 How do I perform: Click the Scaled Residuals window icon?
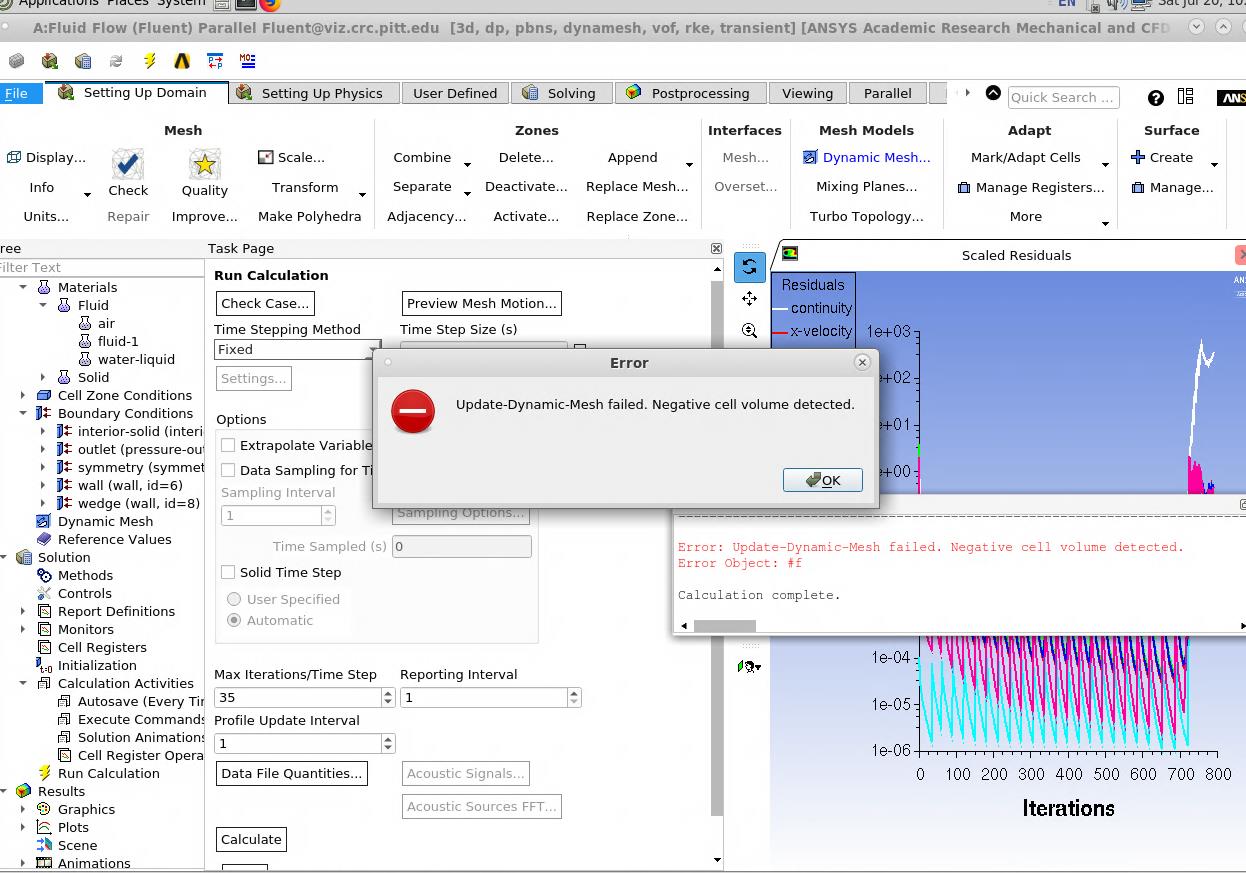(x=790, y=254)
